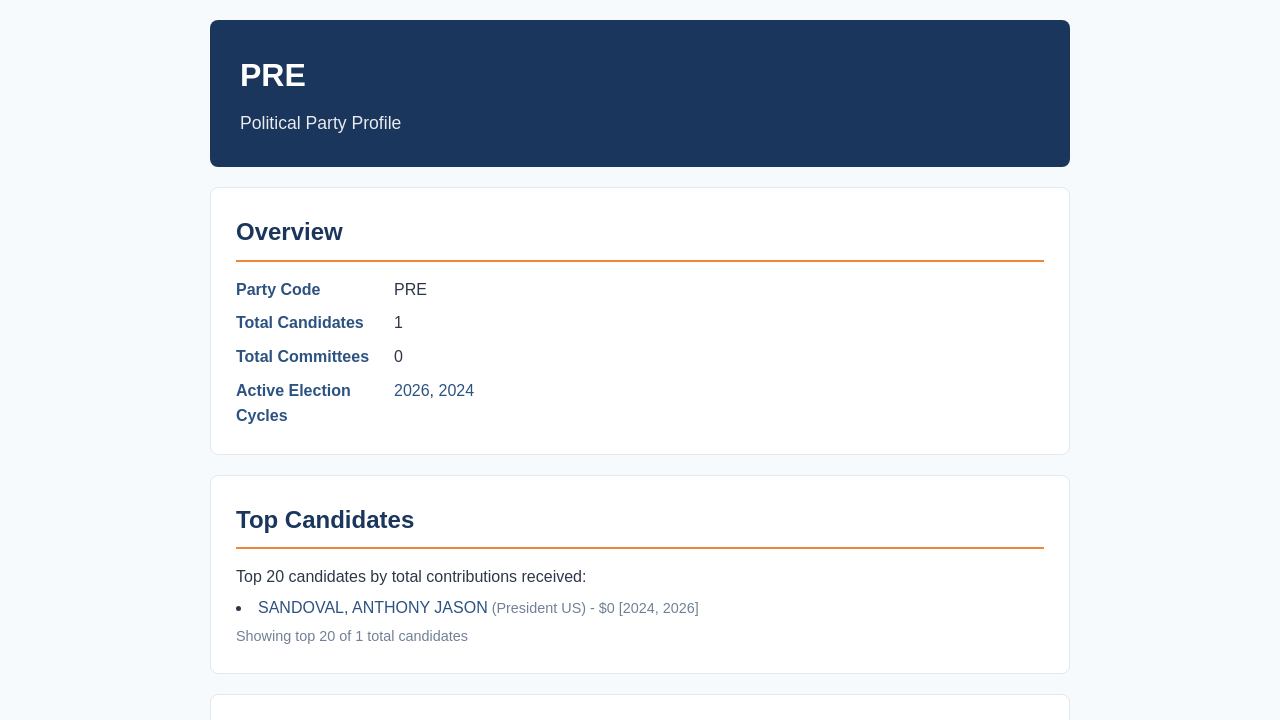Click the Showing top 20 of 1 note
The width and height of the screenshot is (1280, 720).
click(x=352, y=636)
